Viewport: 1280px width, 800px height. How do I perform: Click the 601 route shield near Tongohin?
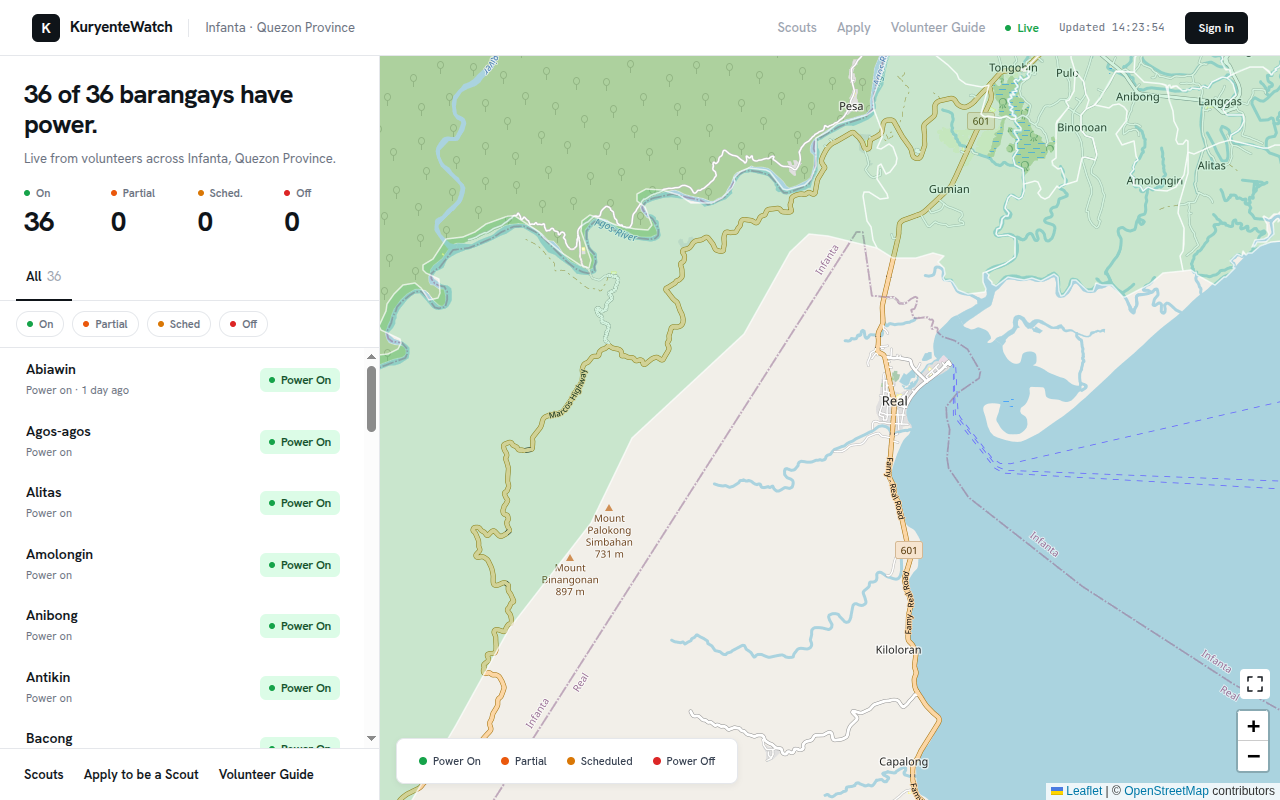tap(980, 121)
